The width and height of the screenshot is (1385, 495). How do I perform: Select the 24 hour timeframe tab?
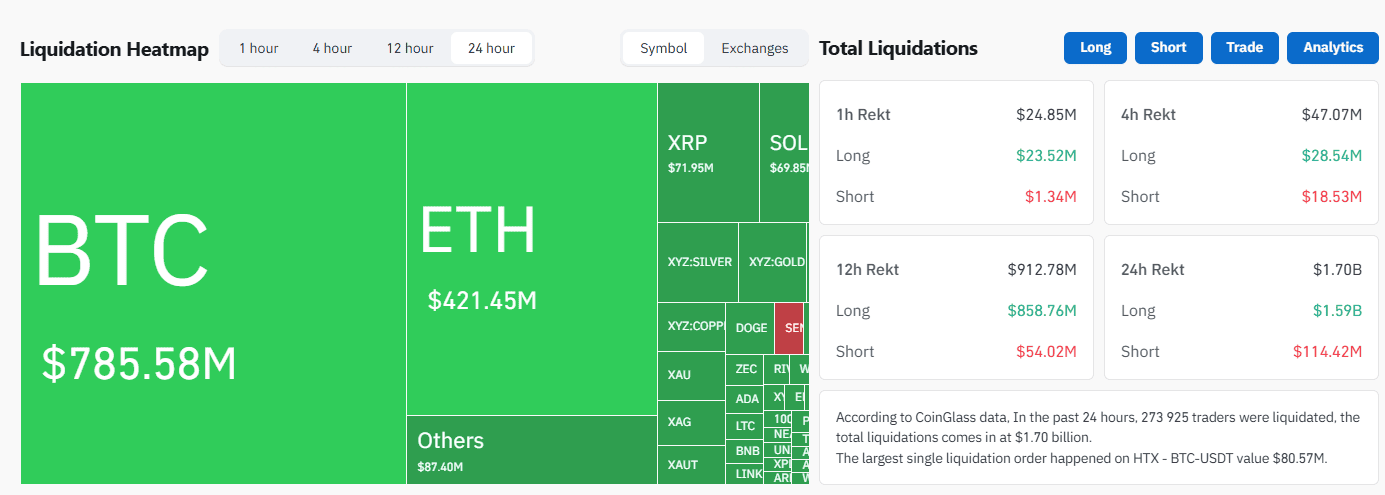pos(491,48)
